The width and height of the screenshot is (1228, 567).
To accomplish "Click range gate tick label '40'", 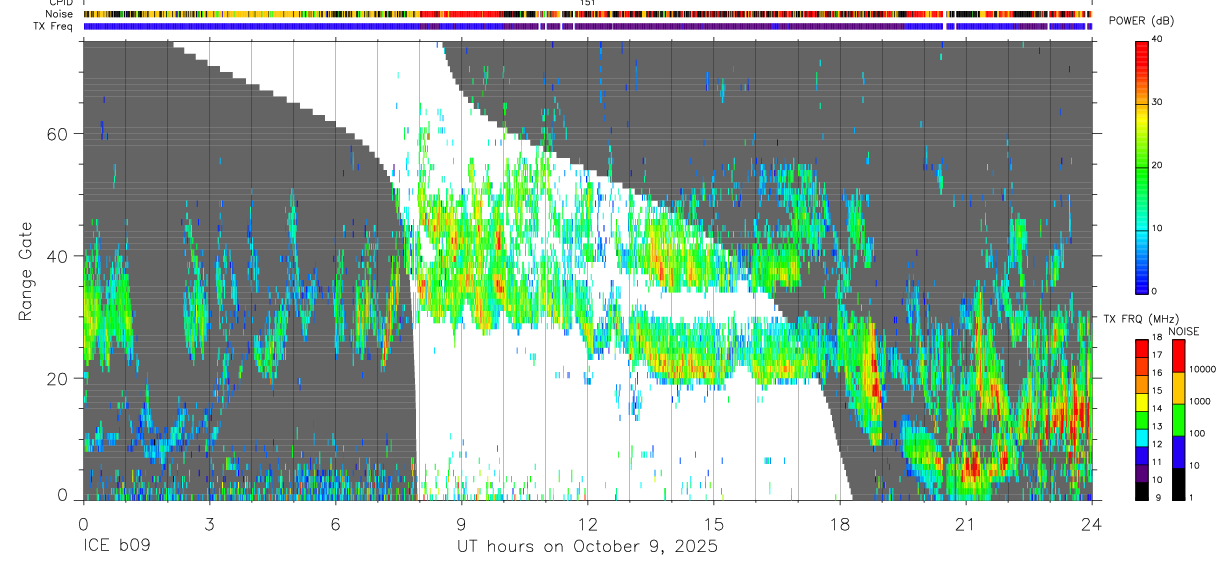I will 58,256.
